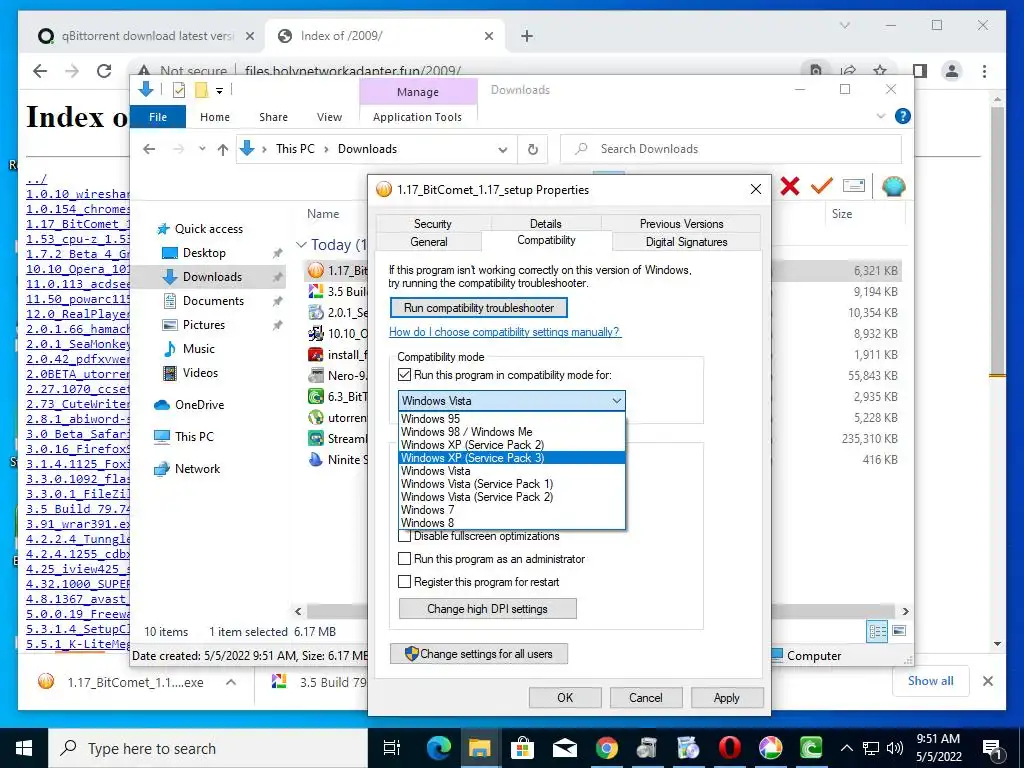The height and width of the screenshot is (768, 1024).
Task: Click Search Downloads field
Action: pos(731,149)
